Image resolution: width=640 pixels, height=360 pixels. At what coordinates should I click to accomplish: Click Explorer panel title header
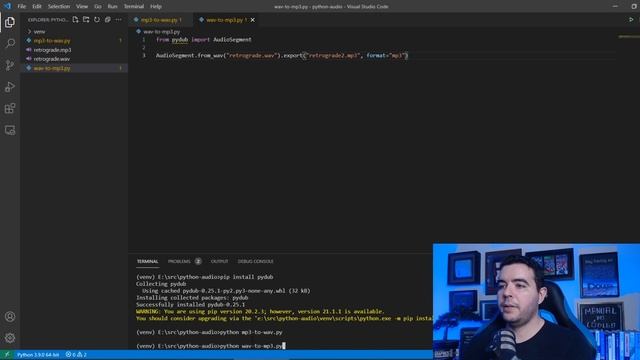tap(48, 20)
